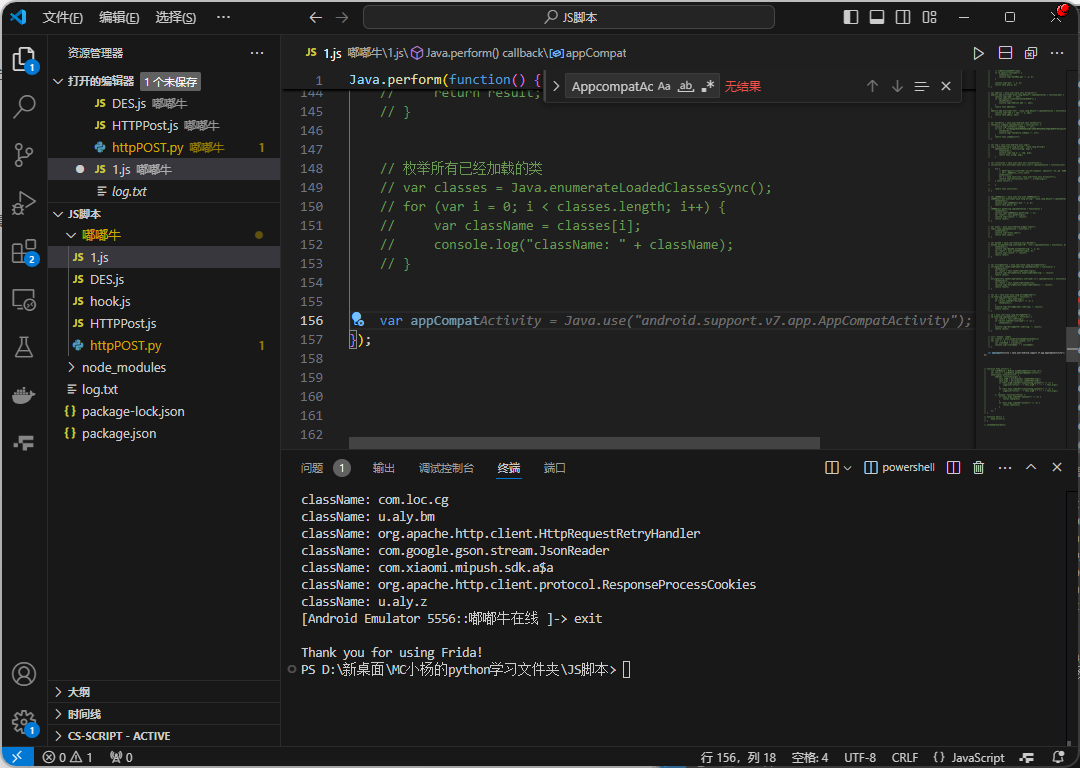Open hook.js in the file explorer
This screenshot has width=1080, height=768.
110,301
